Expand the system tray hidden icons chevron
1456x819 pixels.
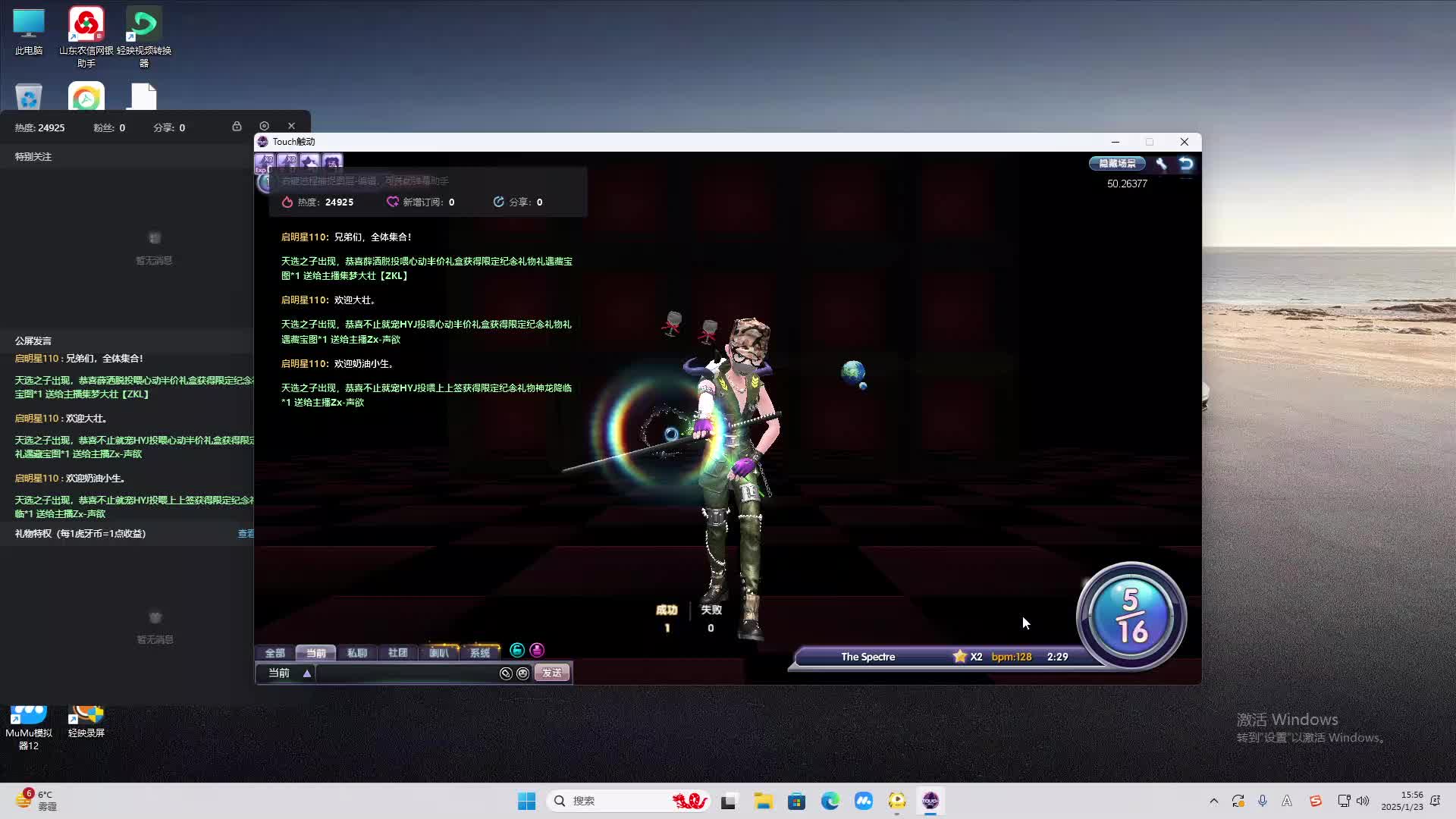1213,801
